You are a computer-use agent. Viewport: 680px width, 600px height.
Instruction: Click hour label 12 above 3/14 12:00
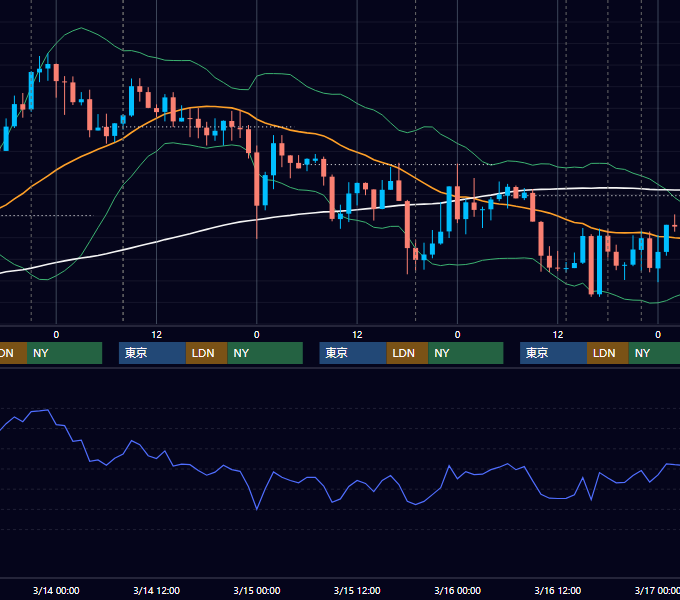coord(157,335)
